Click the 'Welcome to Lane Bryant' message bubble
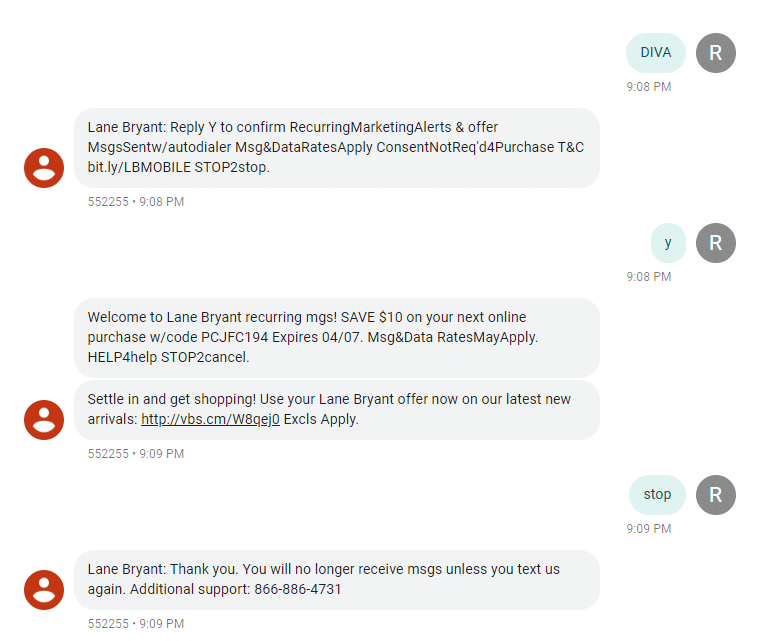The height and width of the screenshot is (641, 781). tap(337, 338)
